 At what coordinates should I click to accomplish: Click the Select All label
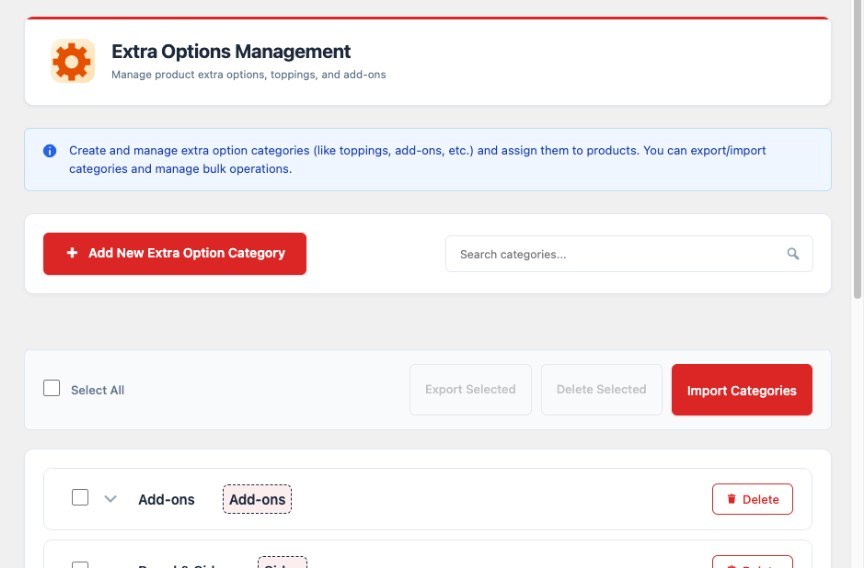point(98,390)
